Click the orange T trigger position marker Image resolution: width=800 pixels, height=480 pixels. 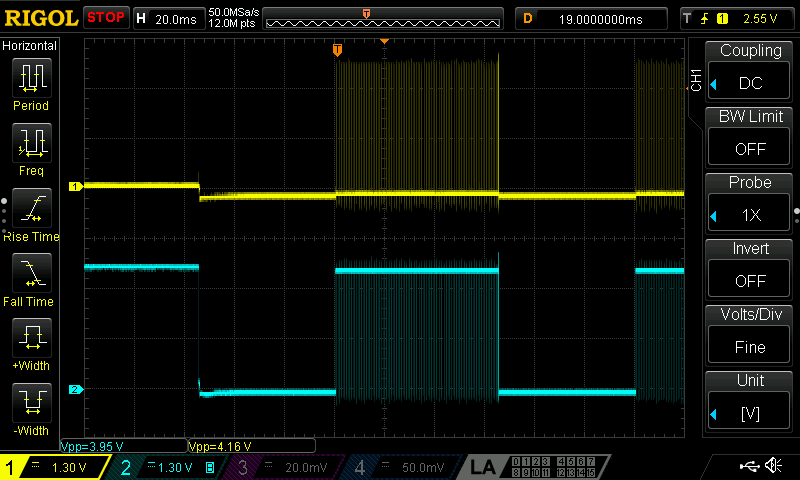tap(337, 49)
